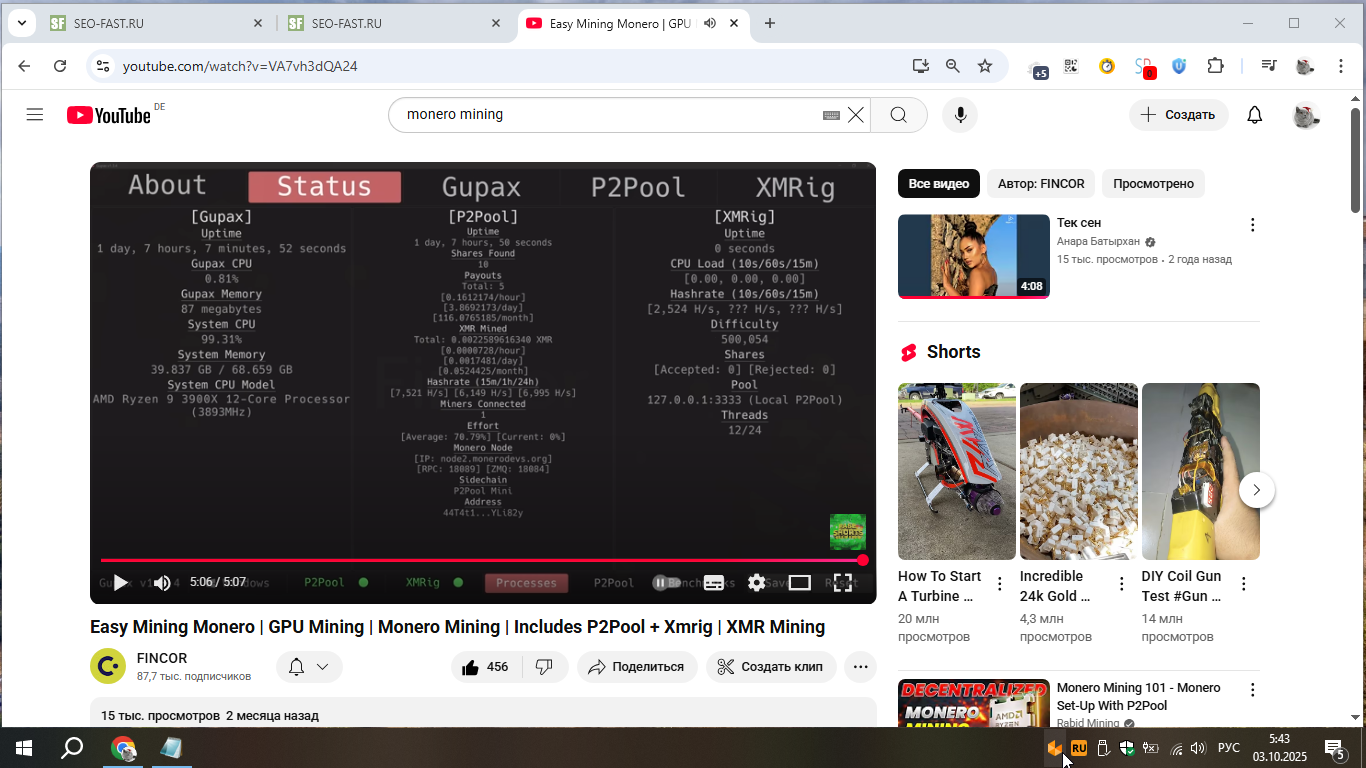Open the Windows notification center
Screen dimensions: 1366x768
1334,748
